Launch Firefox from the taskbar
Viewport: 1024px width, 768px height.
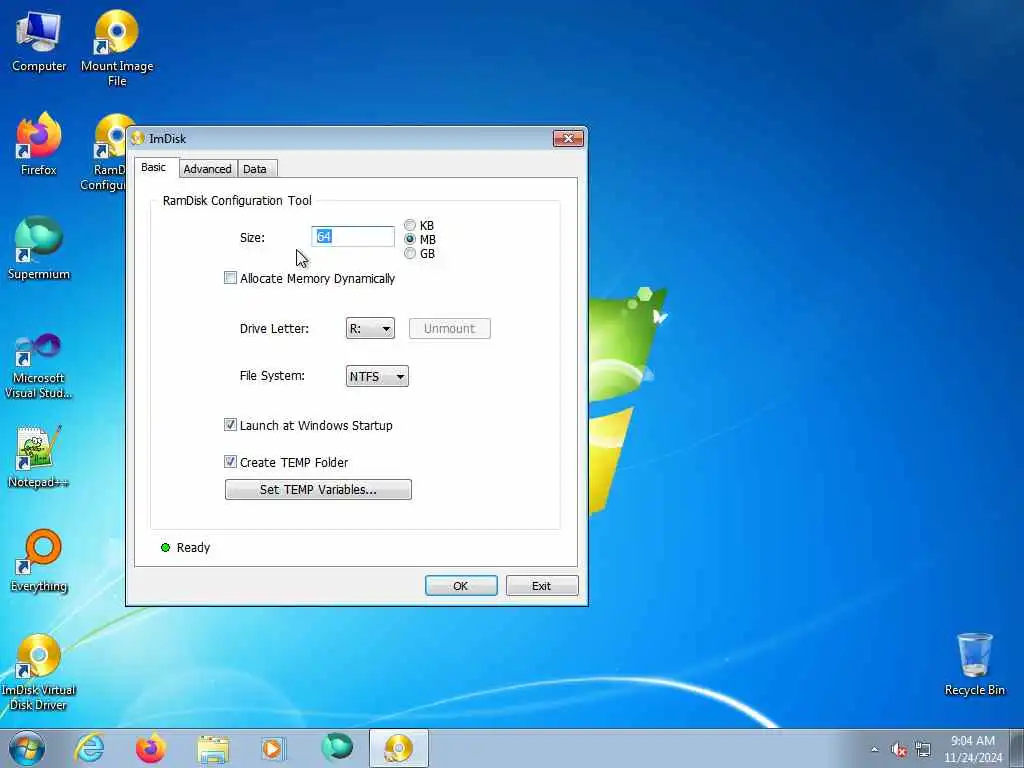[x=150, y=748]
